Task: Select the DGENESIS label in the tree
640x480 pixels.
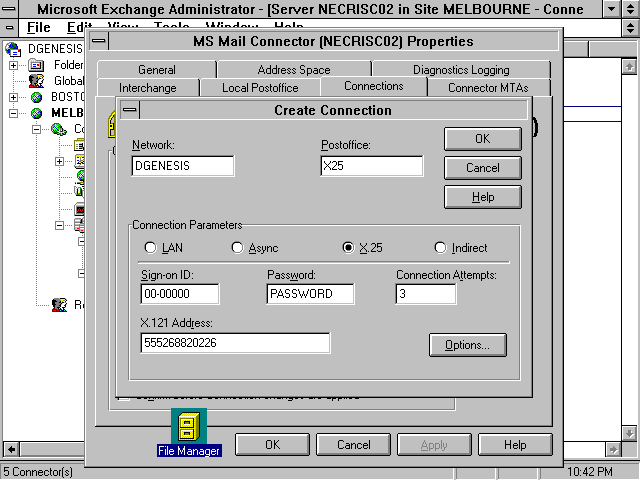Action: tap(56, 49)
